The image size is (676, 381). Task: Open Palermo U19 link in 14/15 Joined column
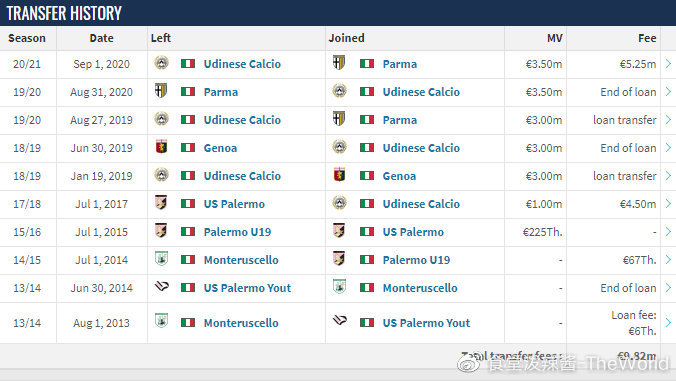point(416,260)
